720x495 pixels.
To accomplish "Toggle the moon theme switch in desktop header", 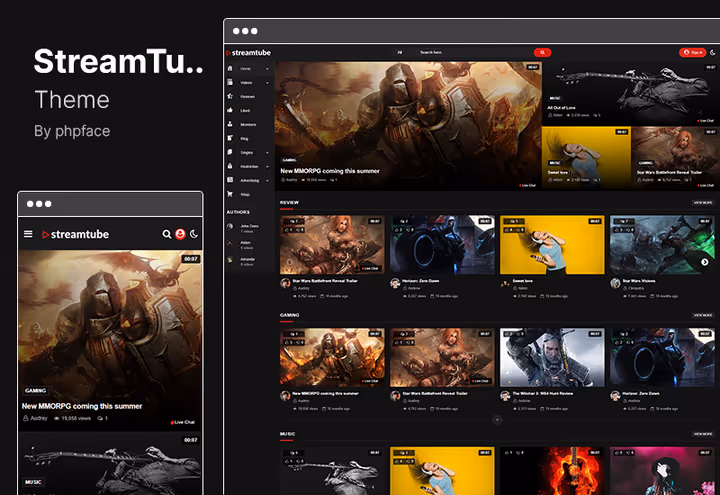I will point(713,52).
